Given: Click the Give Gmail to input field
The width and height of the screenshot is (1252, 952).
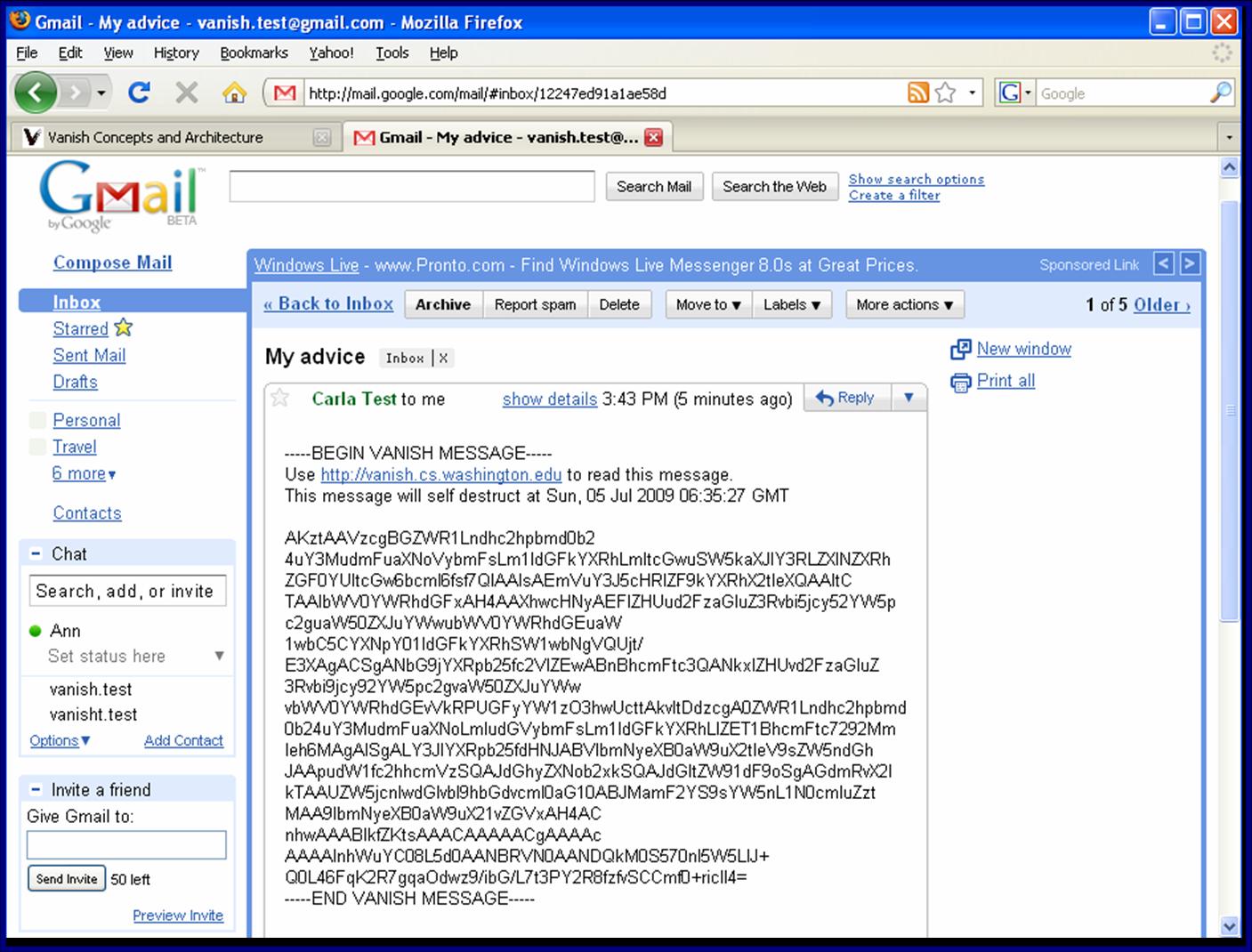Looking at the screenshot, I should (x=126, y=844).
